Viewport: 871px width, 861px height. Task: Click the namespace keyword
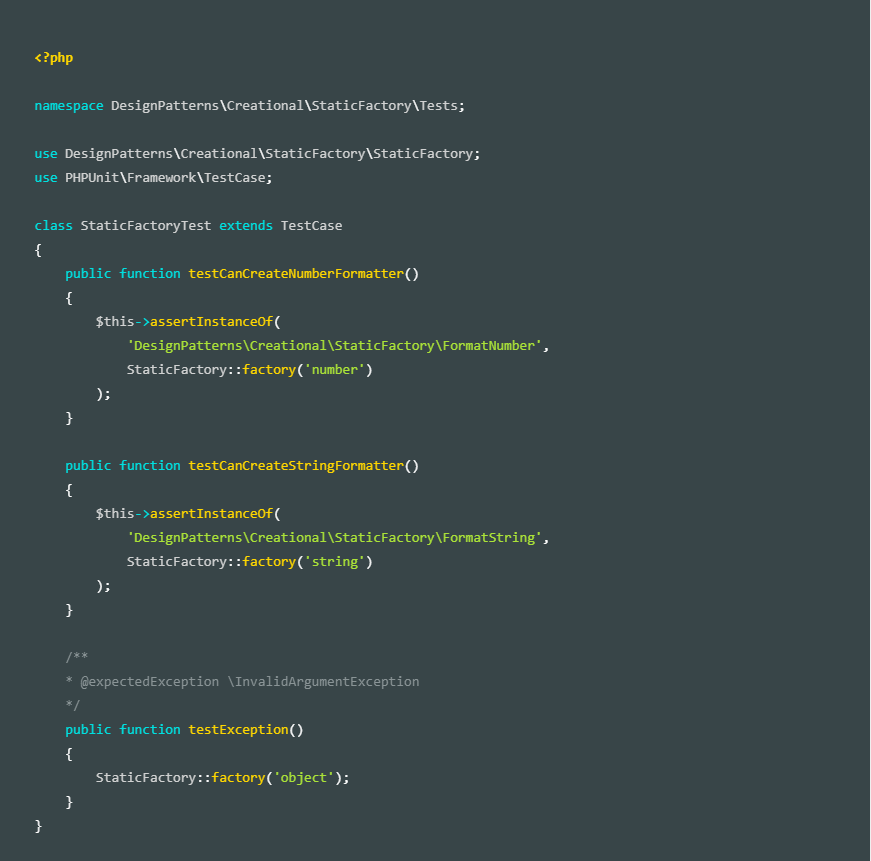(69, 106)
